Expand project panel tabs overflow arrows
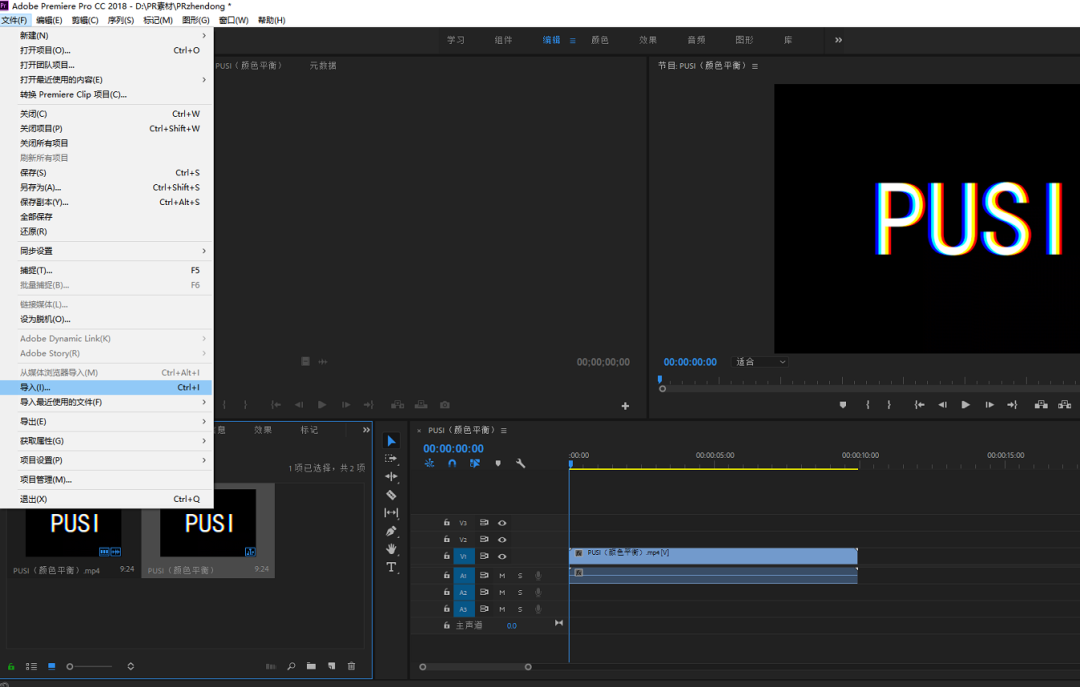 tap(366, 430)
